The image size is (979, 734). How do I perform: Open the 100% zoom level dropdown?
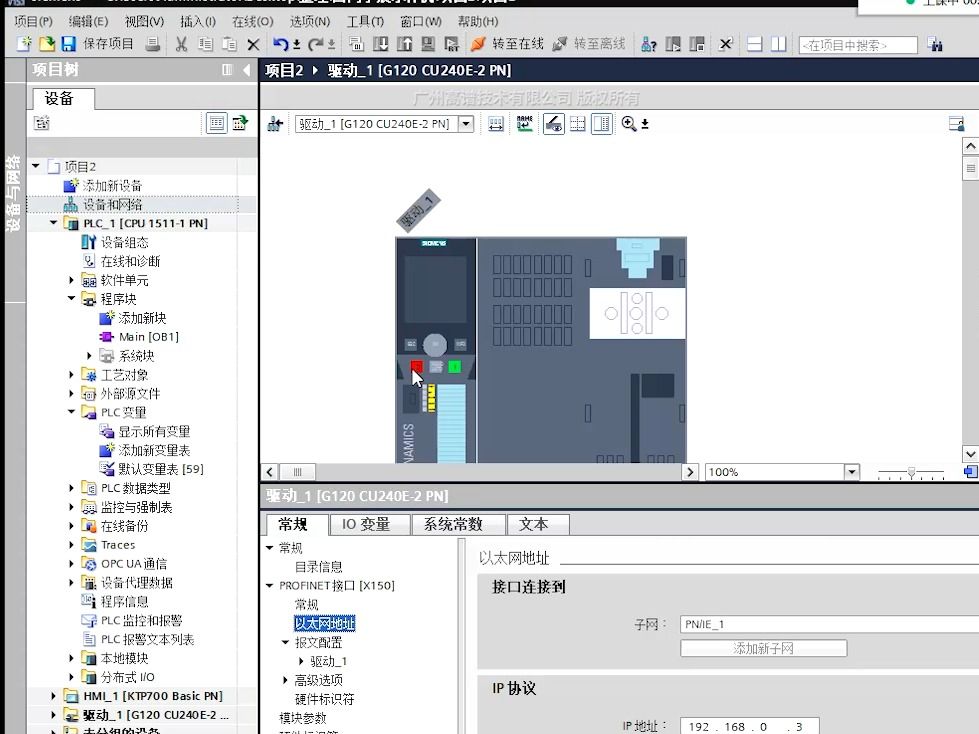pos(852,472)
